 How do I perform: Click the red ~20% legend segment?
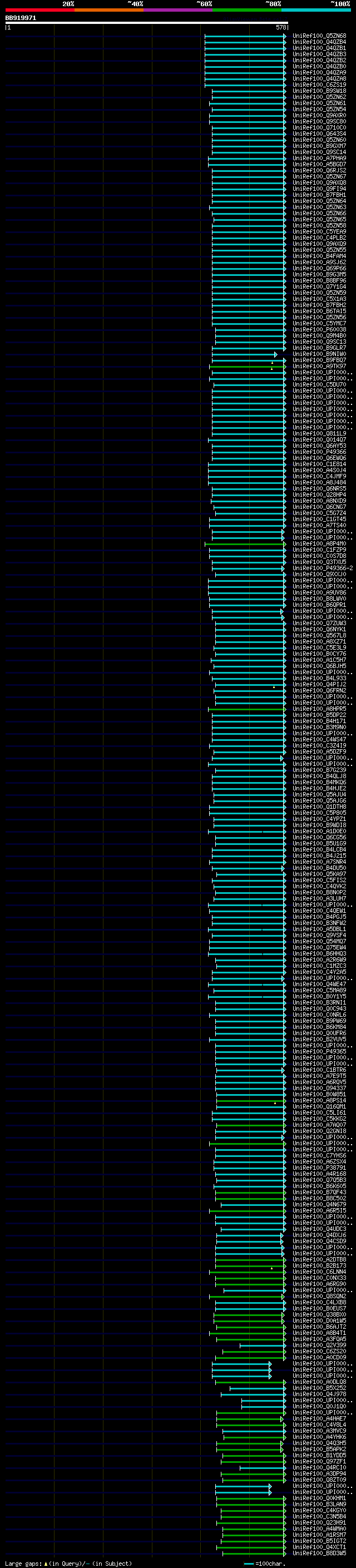39,10
